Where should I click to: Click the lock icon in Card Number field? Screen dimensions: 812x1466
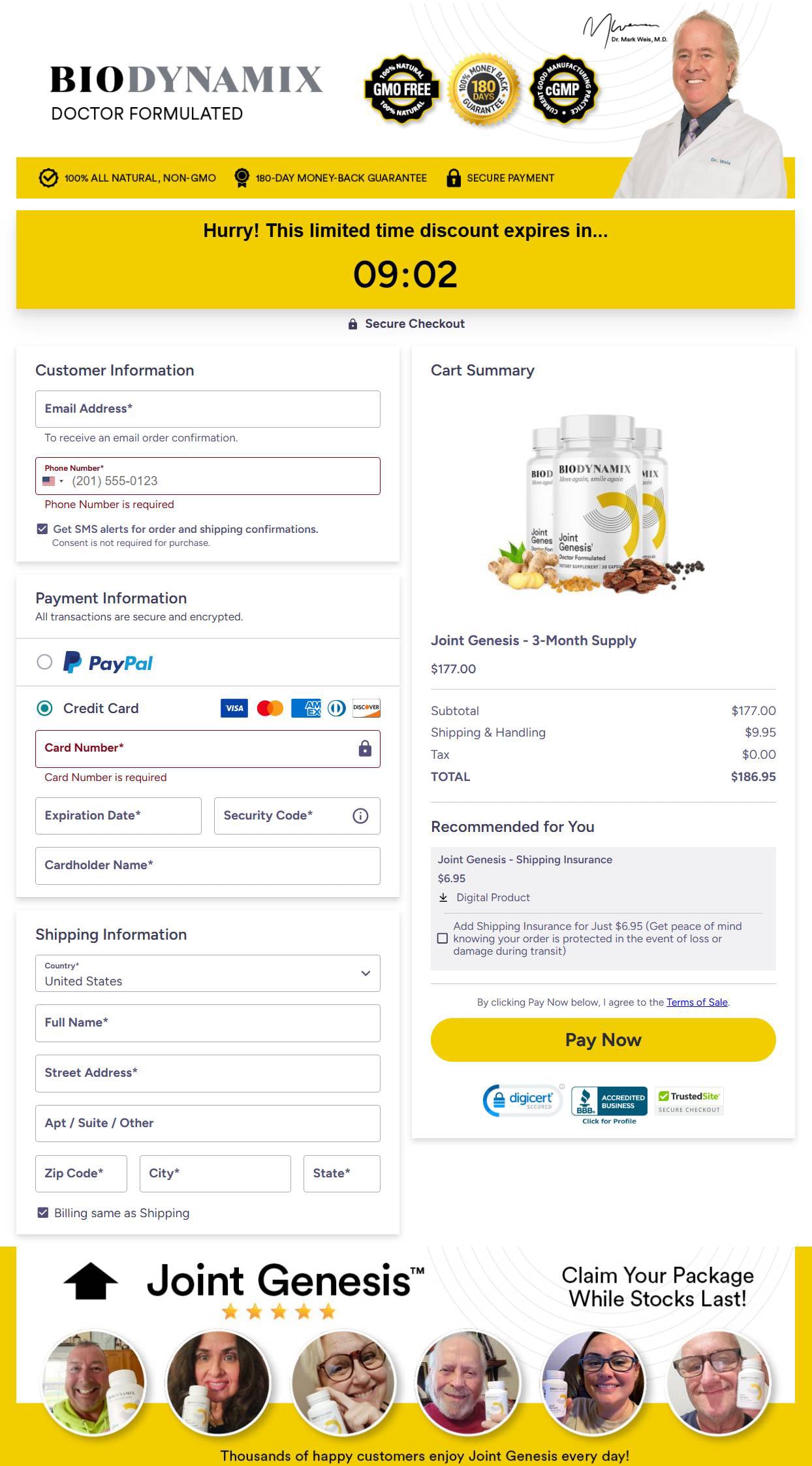365,748
